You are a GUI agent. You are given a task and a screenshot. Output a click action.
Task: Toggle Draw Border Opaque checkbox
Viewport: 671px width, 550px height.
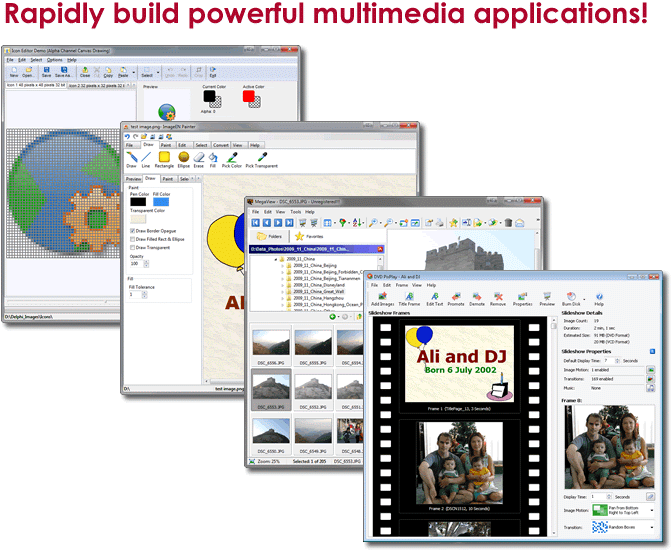click(x=133, y=231)
